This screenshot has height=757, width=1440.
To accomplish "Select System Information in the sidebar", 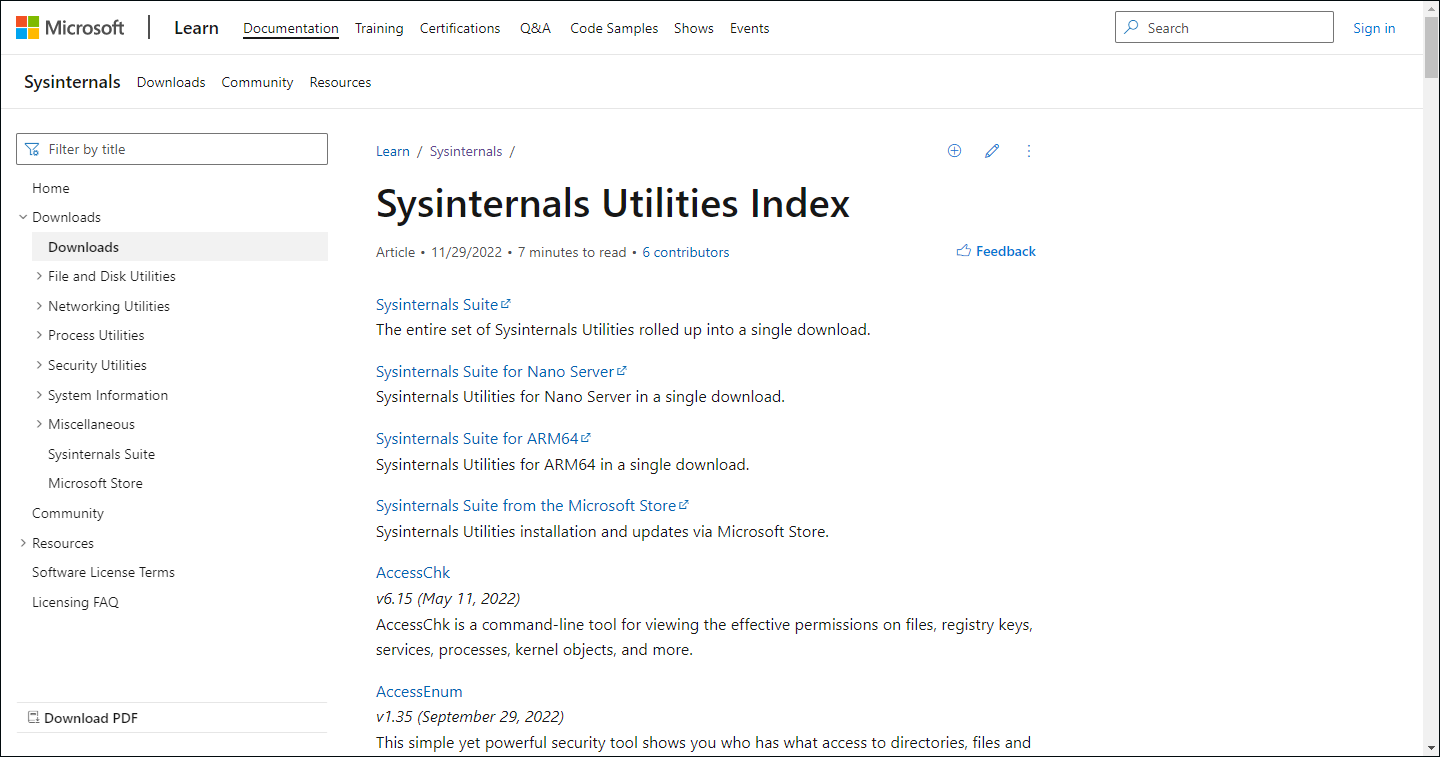I will [x=107, y=394].
